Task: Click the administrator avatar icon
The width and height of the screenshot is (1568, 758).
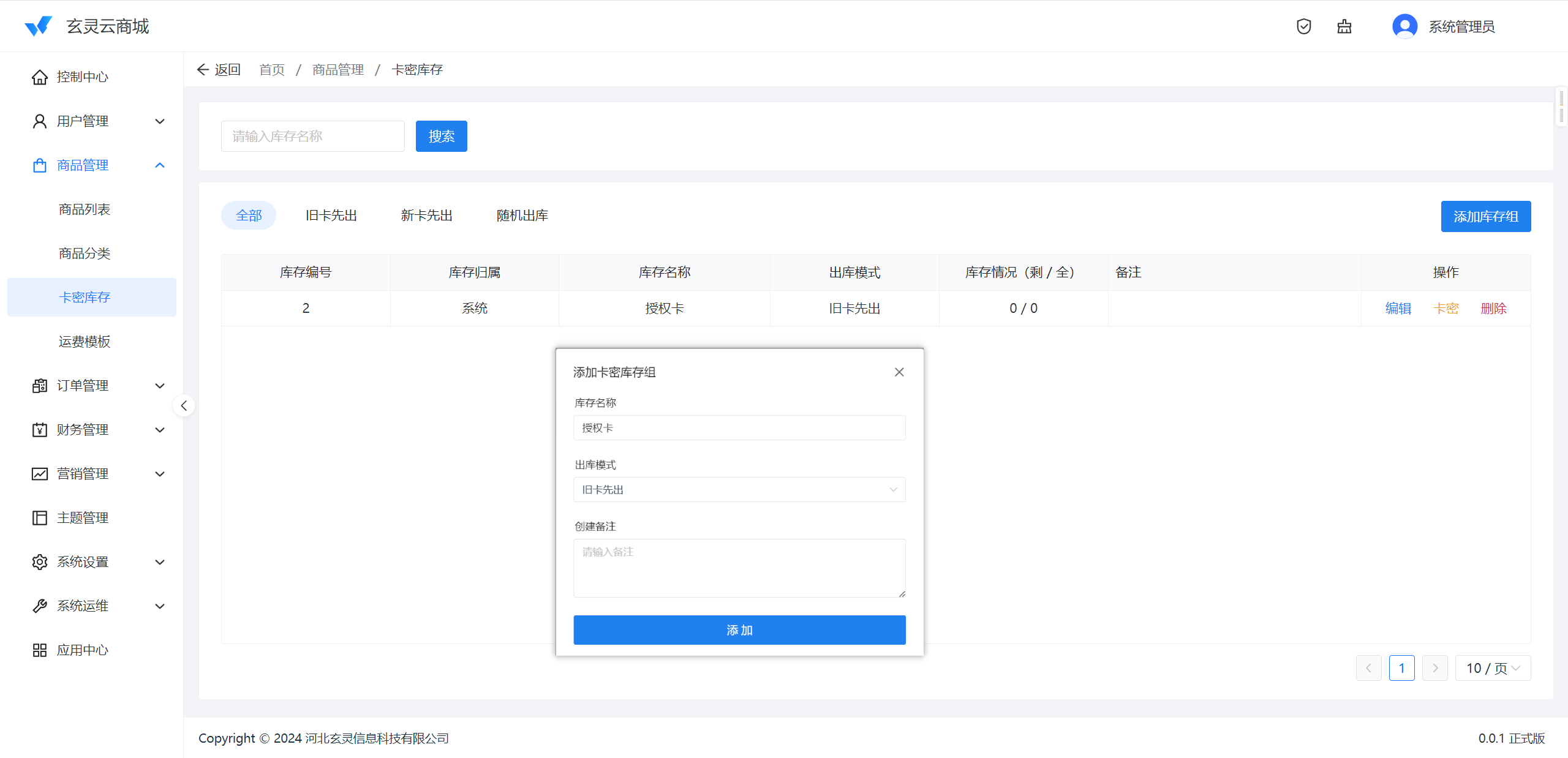Action: coord(1404,26)
